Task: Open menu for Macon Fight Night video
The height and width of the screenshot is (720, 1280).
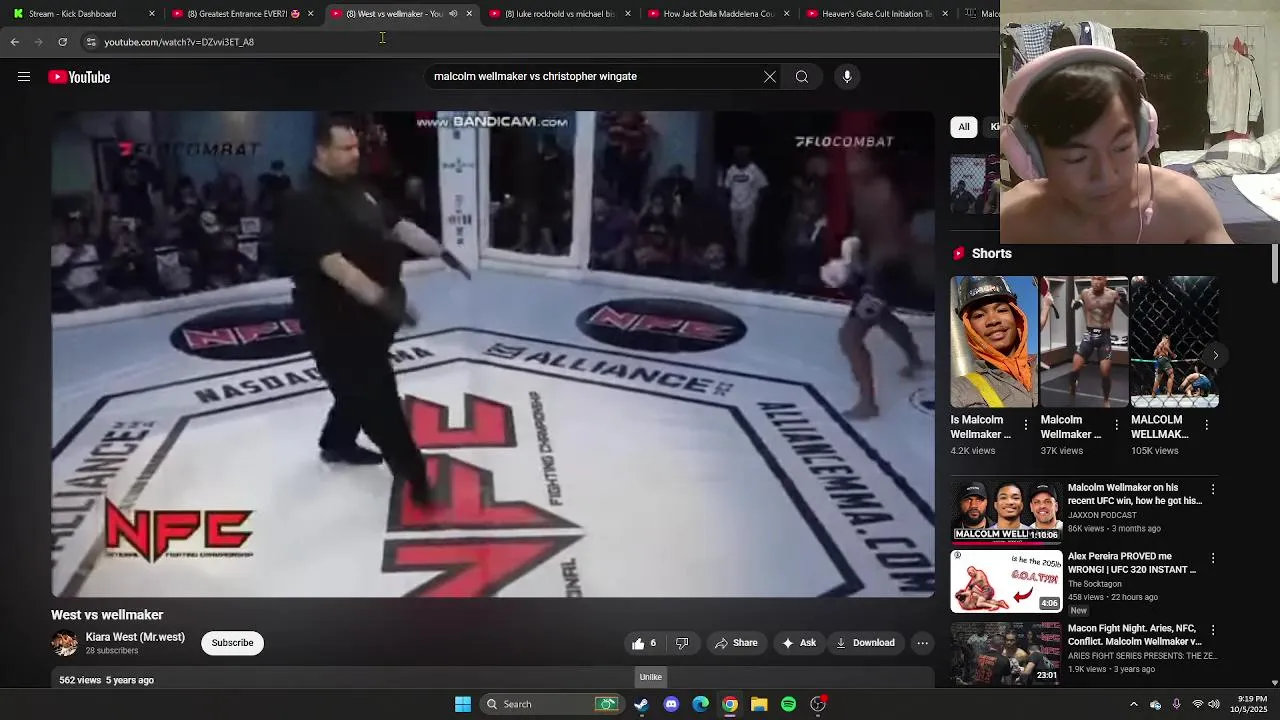Action: (1213, 630)
